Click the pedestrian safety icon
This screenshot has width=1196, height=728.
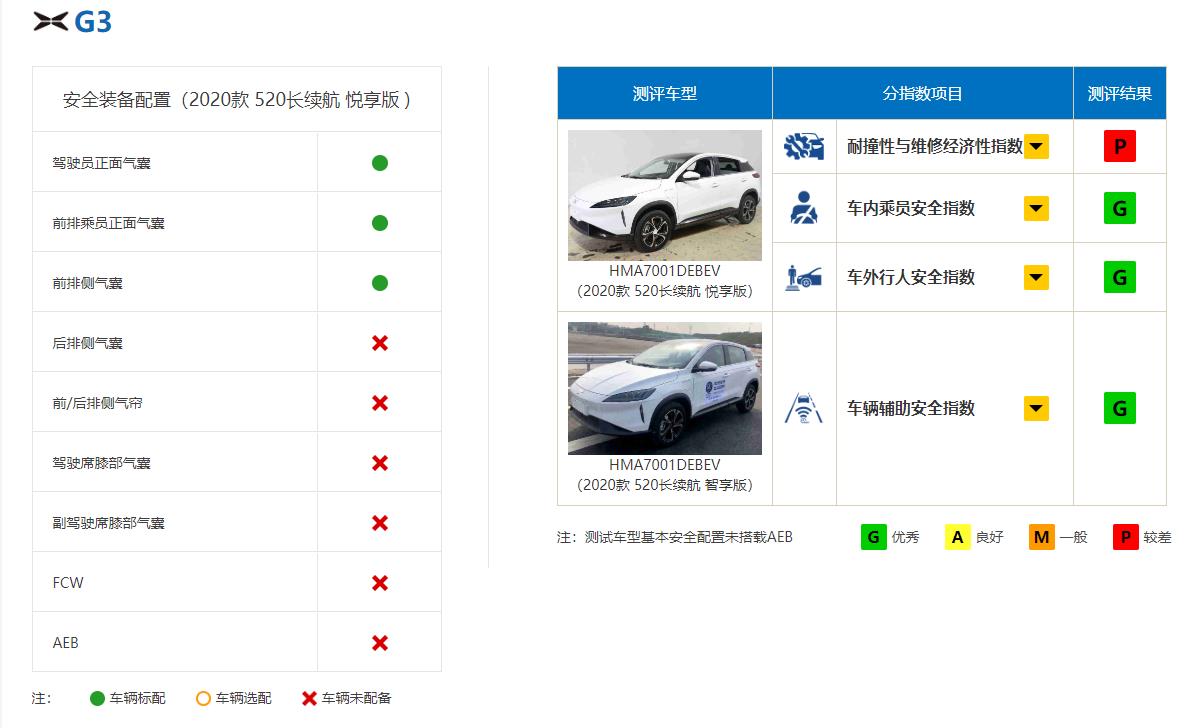point(803,277)
